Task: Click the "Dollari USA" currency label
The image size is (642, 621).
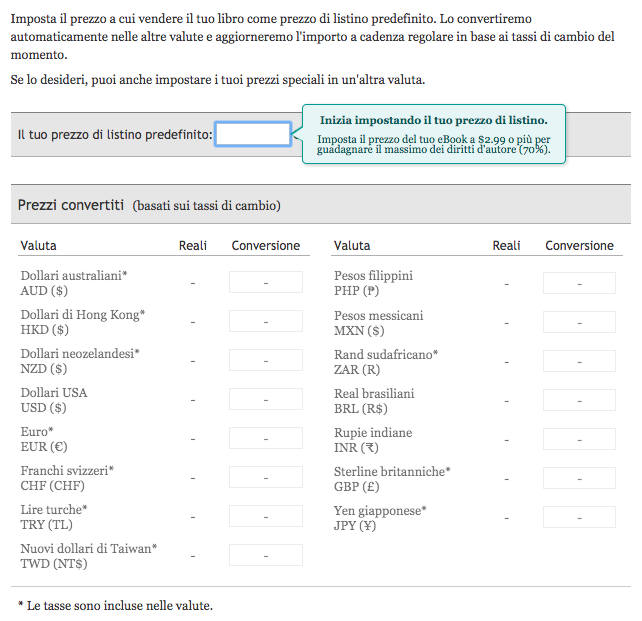Action: pyautogui.click(x=54, y=393)
